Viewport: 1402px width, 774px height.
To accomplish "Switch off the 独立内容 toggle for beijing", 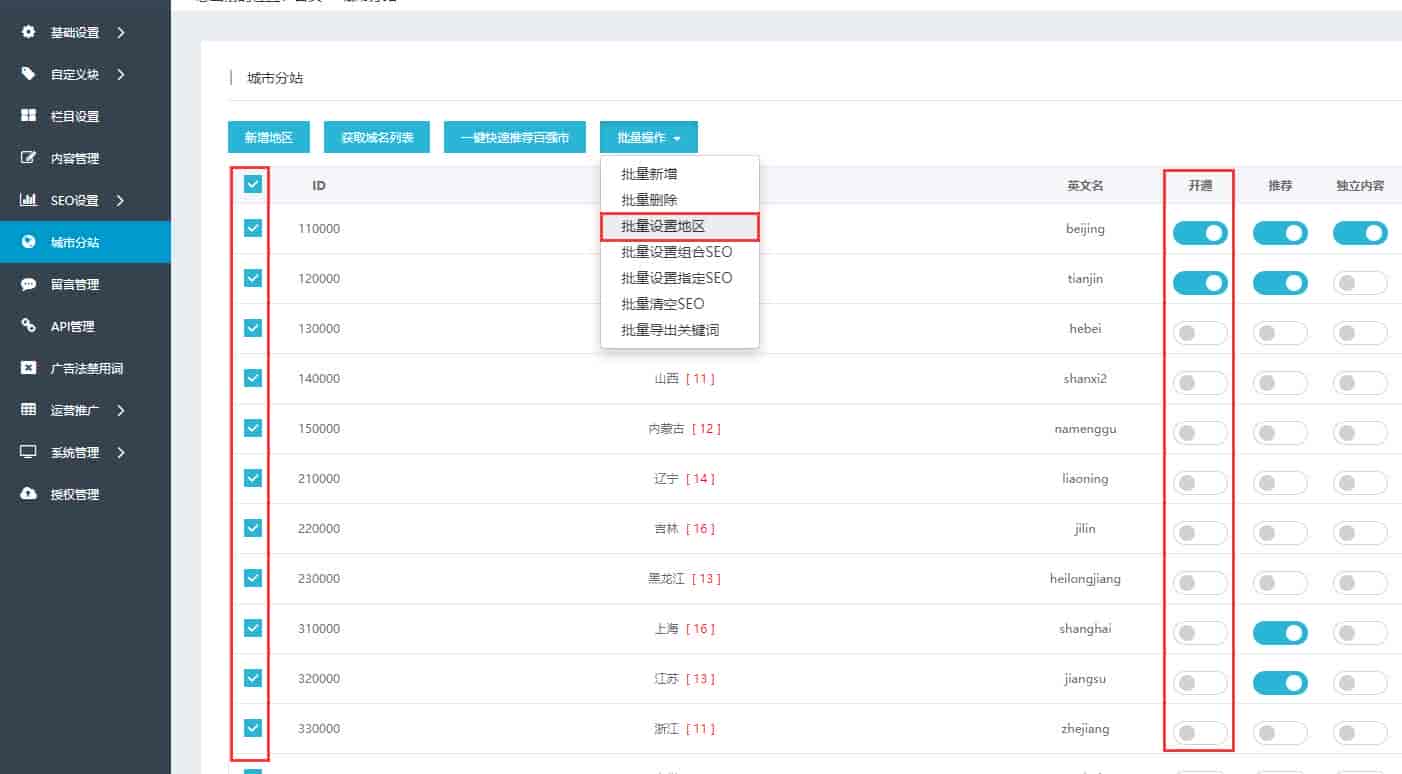I will (1360, 232).
